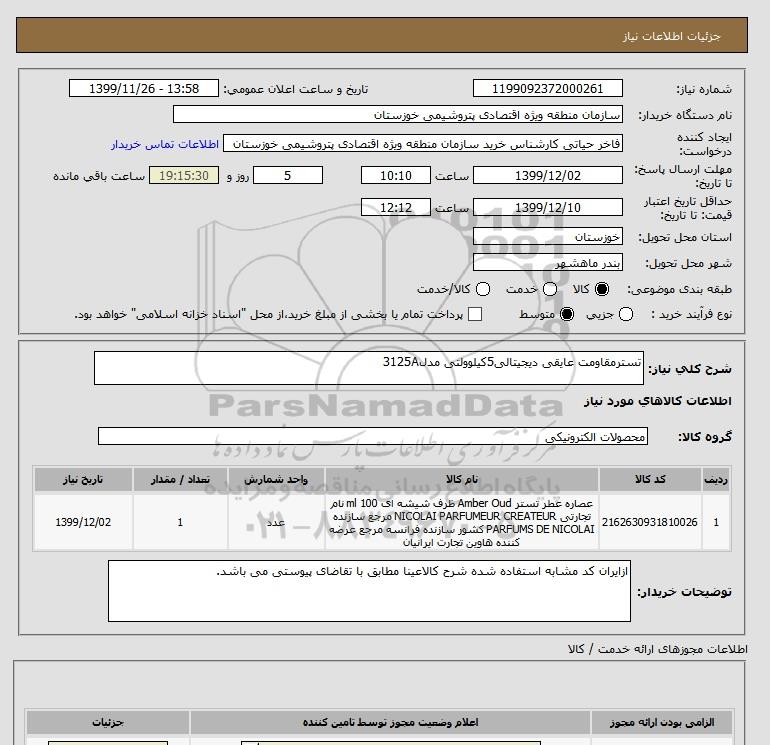Click the تاریخ نیاز column header
Image resolution: width=770 pixels, height=745 pixels.
tap(83, 479)
